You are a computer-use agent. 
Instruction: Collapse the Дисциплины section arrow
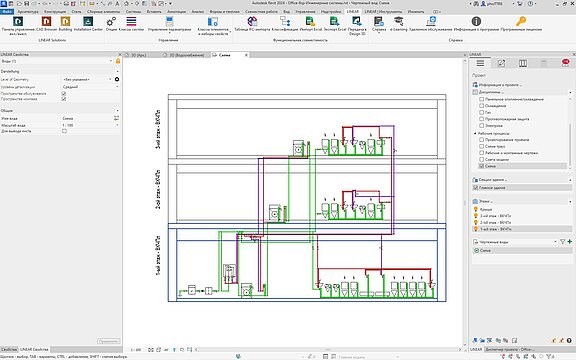coord(570,92)
